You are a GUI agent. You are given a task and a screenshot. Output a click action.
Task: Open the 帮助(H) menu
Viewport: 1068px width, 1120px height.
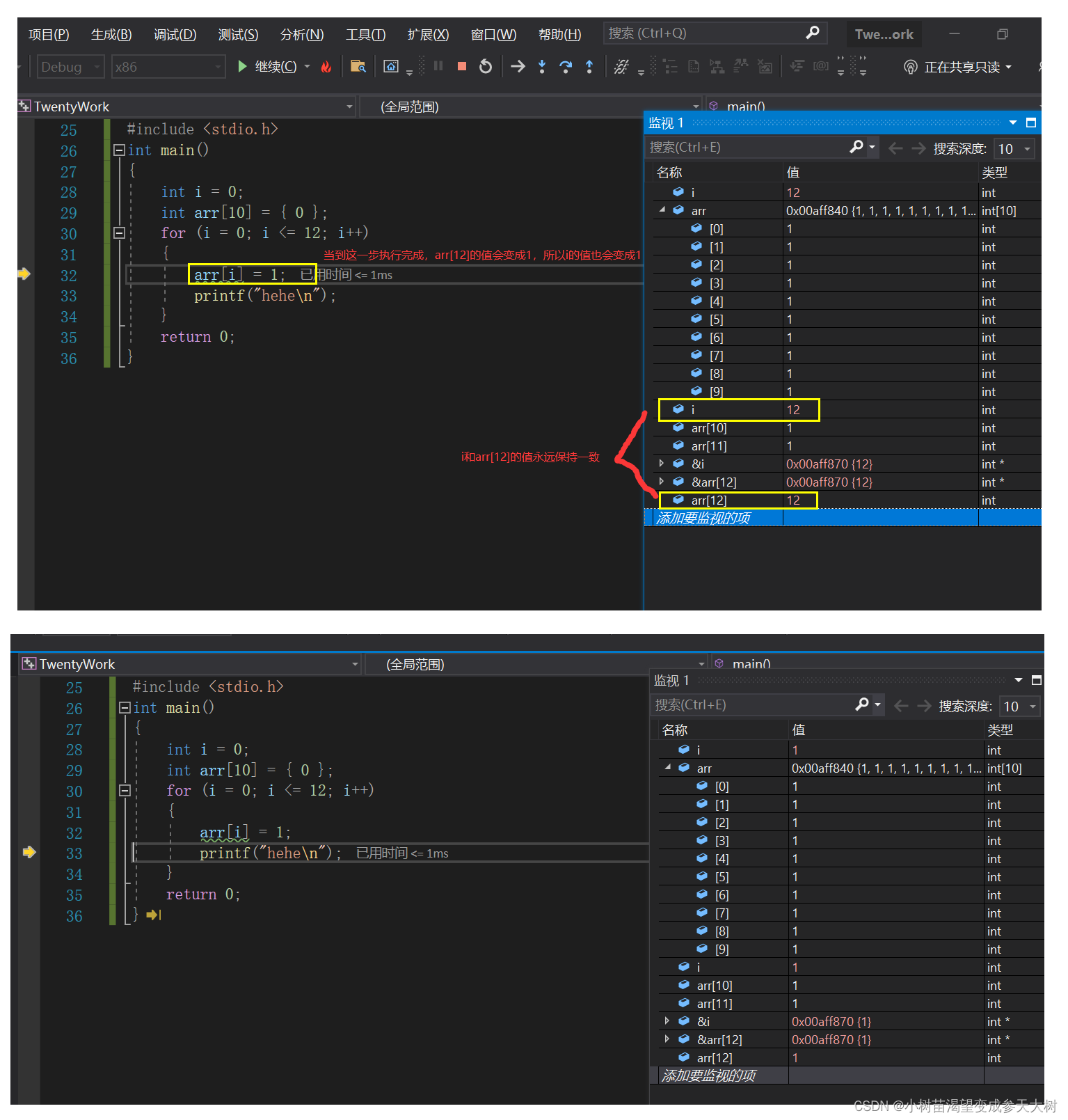(x=559, y=34)
